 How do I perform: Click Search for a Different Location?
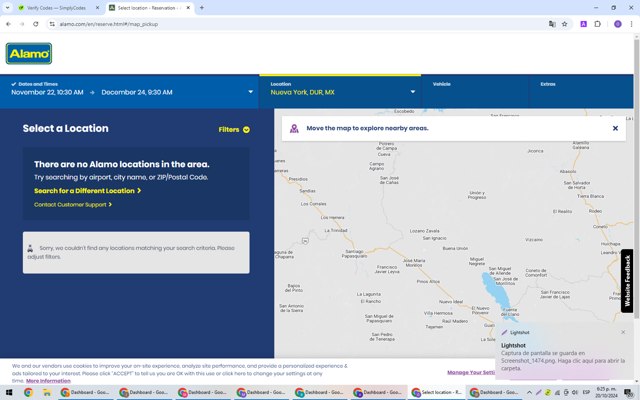tap(87, 191)
